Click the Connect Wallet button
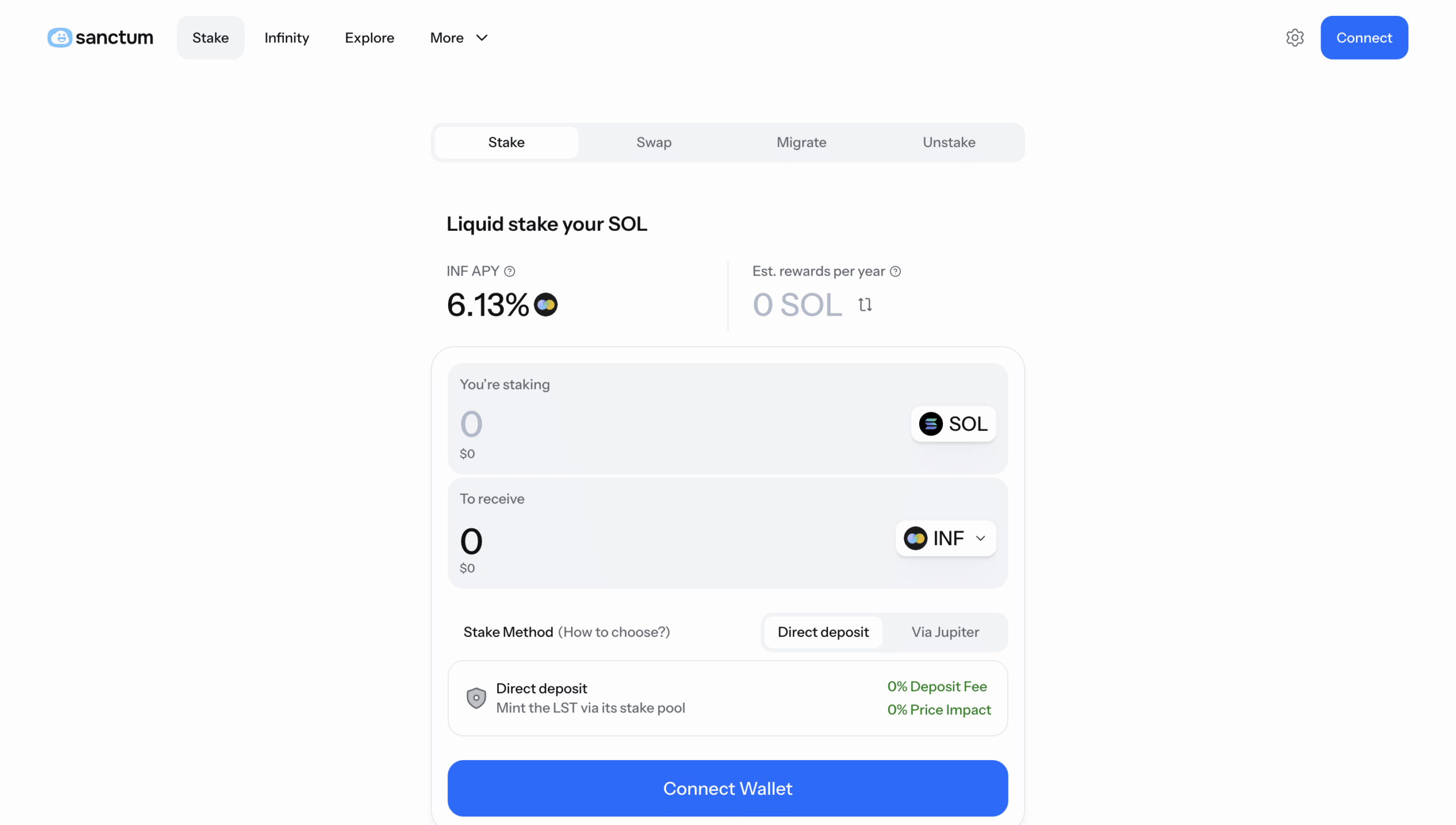This screenshot has width=1456, height=825. coord(727,789)
